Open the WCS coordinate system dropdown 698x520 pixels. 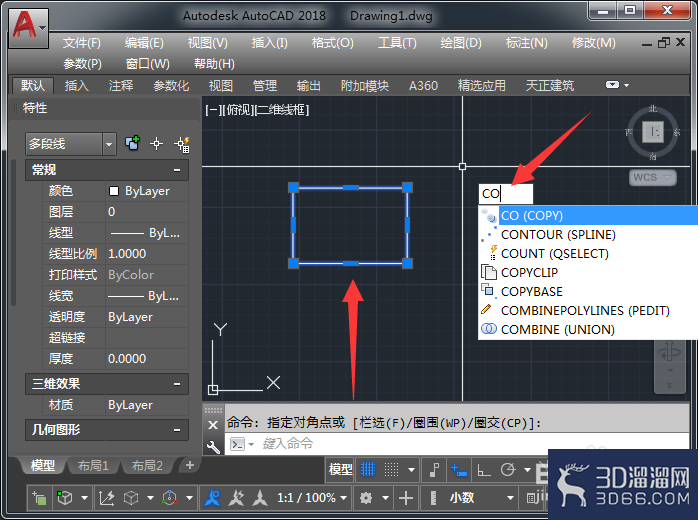click(653, 177)
